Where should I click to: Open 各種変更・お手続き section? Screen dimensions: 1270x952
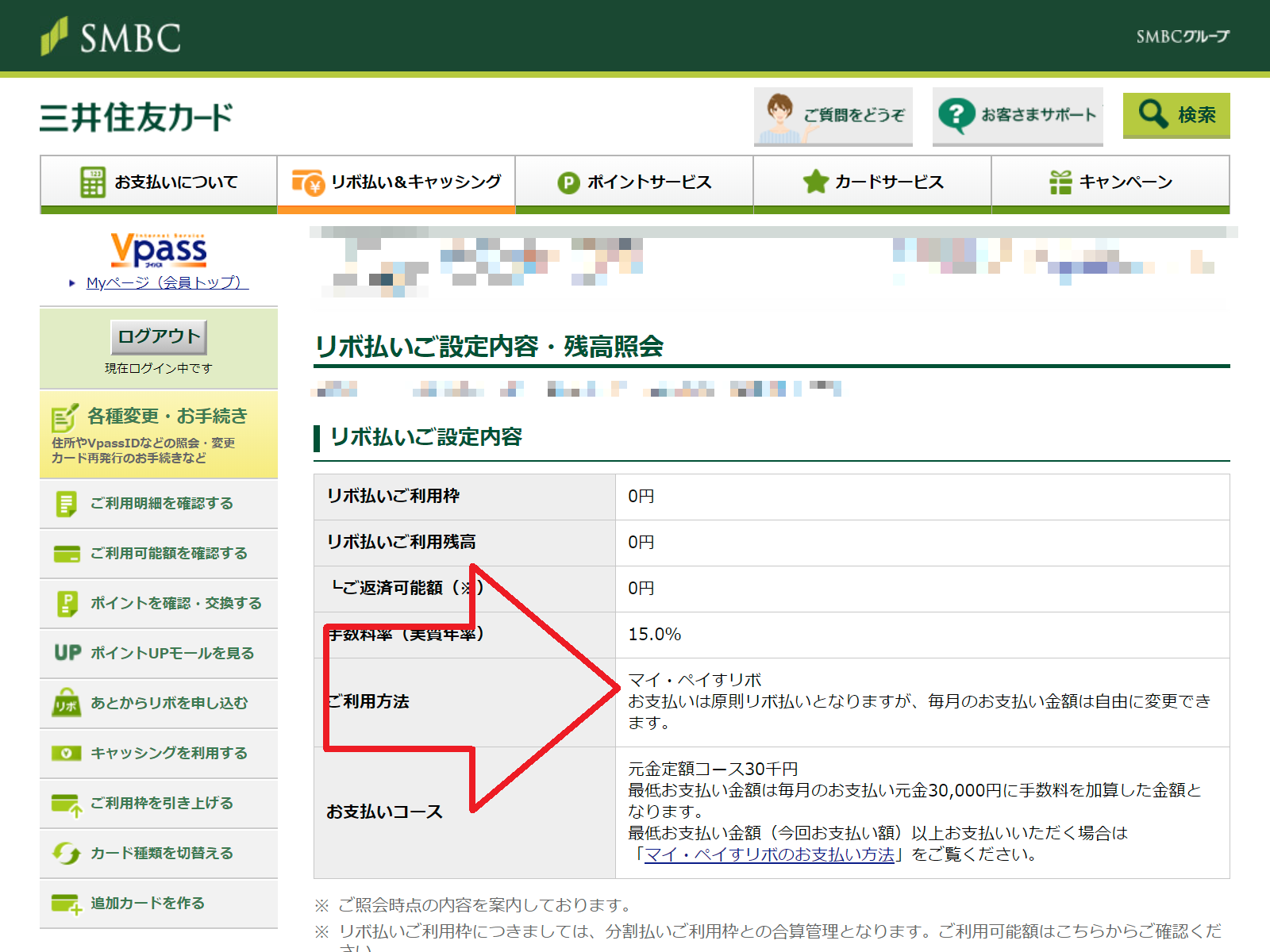[159, 435]
